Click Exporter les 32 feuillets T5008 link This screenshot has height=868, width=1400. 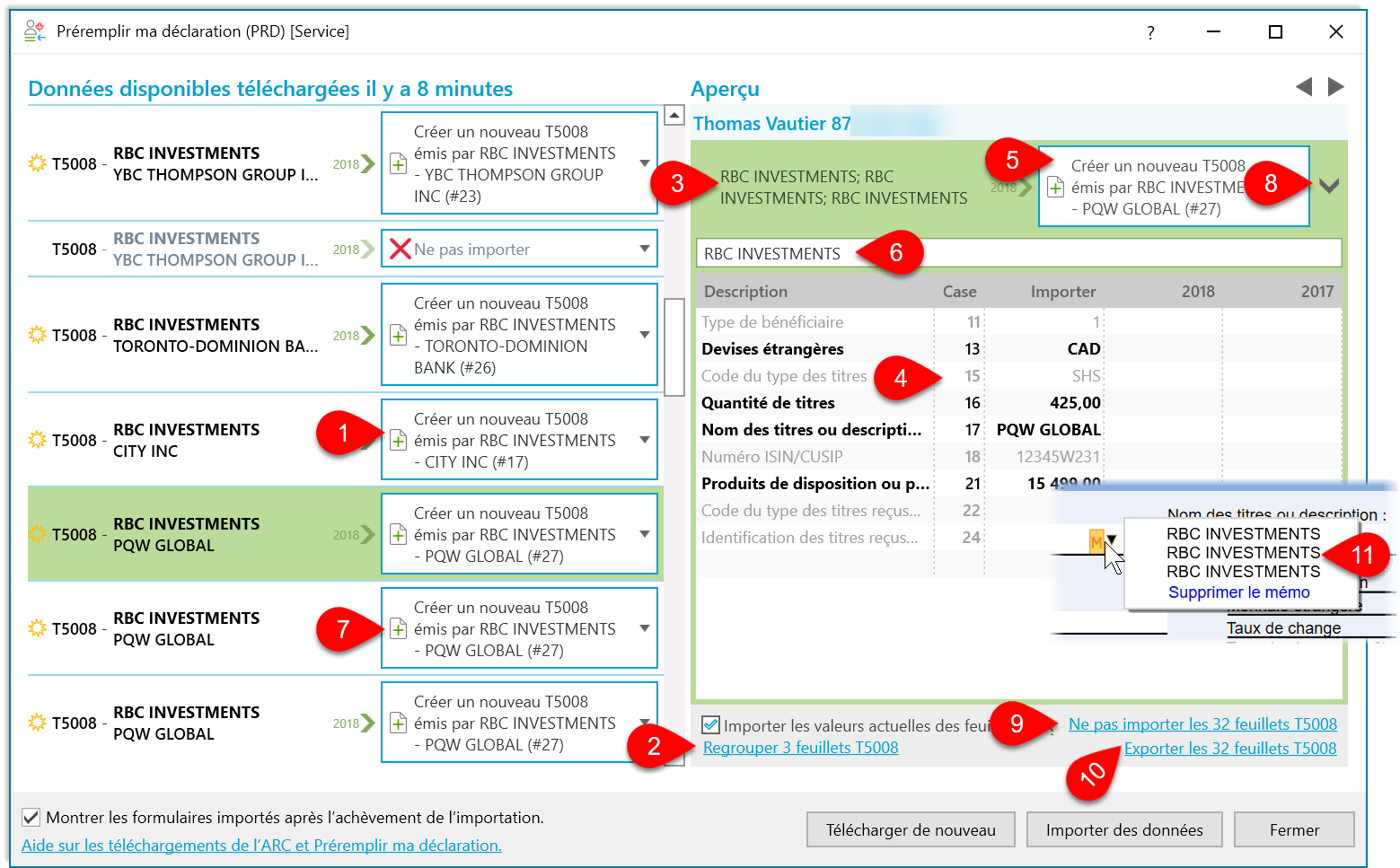pyautogui.click(x=1230, y=749)
